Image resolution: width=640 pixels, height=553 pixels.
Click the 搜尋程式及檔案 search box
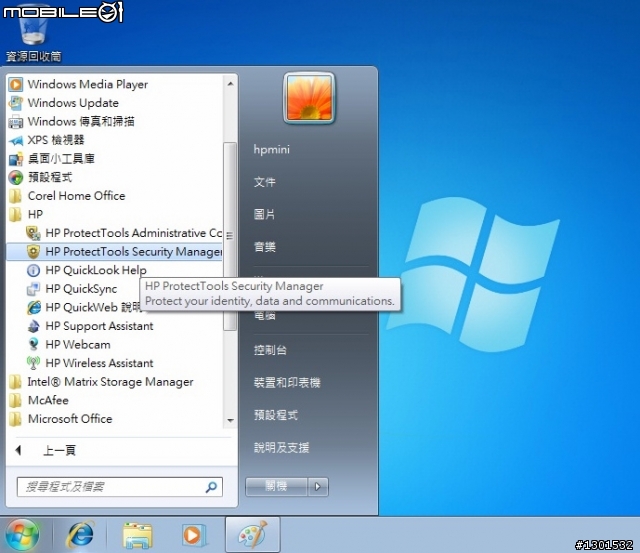pyautogui.click(x=120, y=487)
